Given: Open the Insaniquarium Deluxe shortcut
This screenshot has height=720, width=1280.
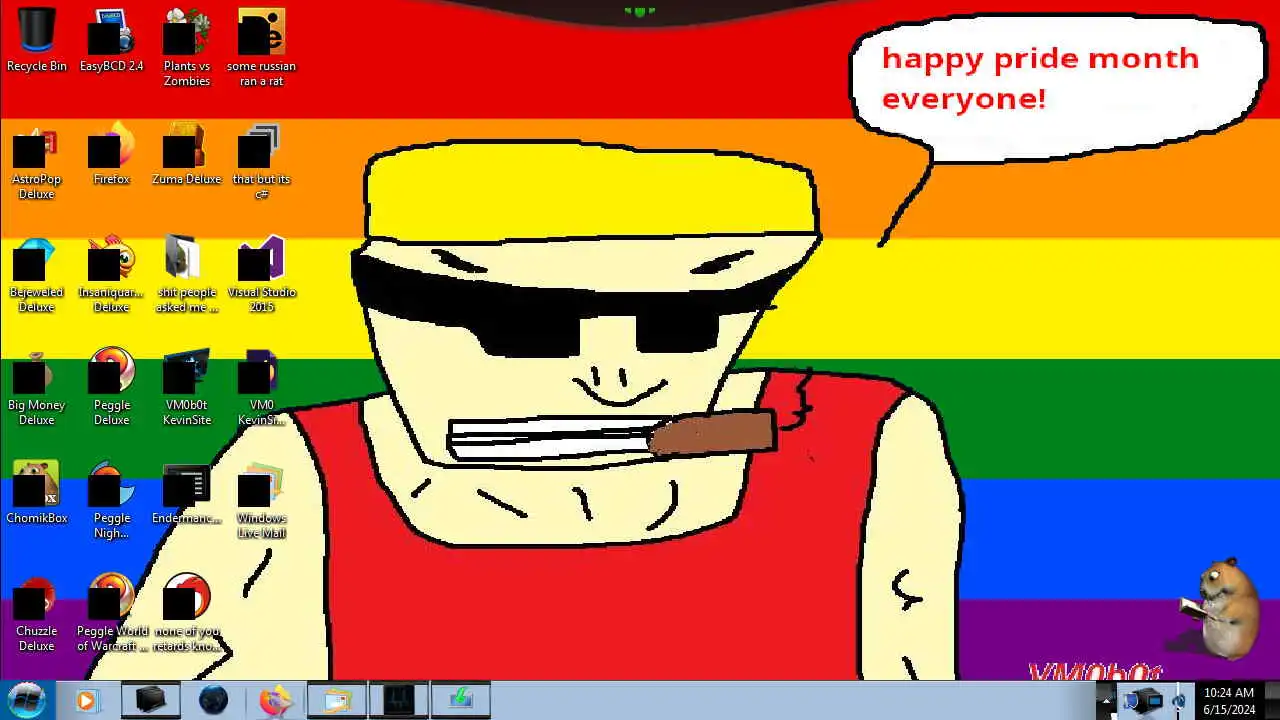Looking at the screenshot, I should (111, 273).
